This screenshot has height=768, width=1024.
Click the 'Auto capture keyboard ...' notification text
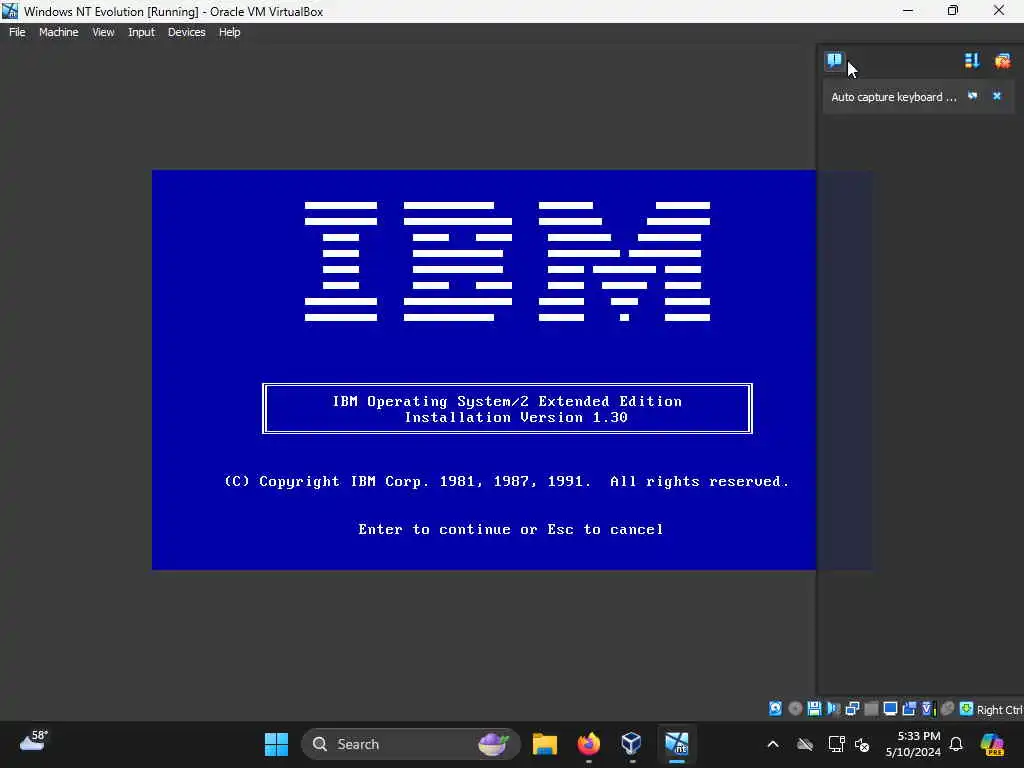tap(893, 97)
